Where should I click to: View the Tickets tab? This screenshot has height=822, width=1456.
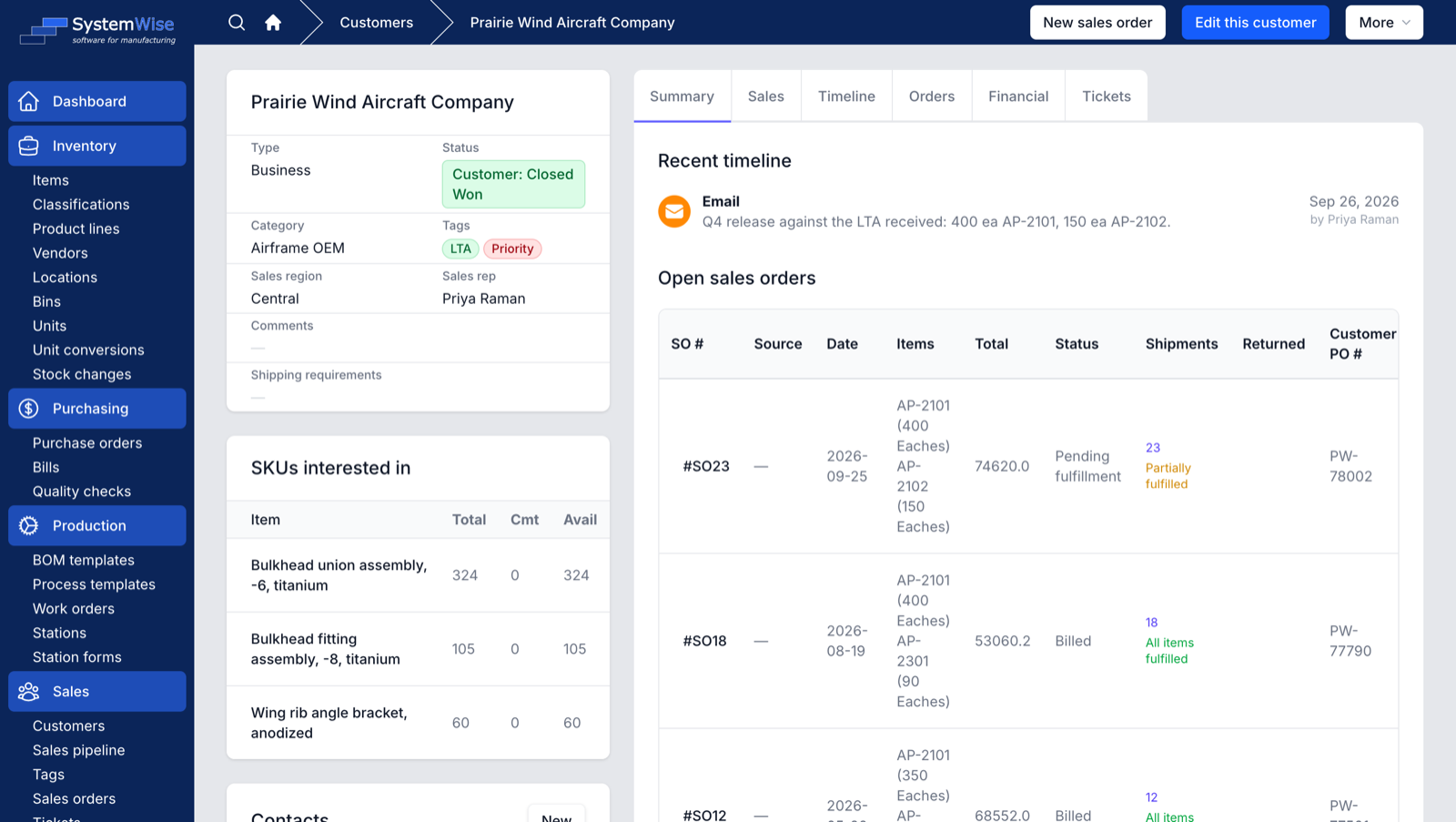pos(1107,96)
